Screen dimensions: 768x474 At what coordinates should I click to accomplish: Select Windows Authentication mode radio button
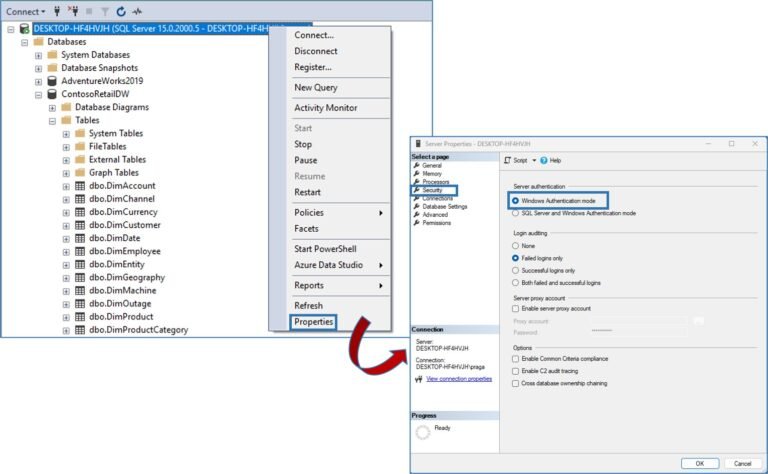515,201
